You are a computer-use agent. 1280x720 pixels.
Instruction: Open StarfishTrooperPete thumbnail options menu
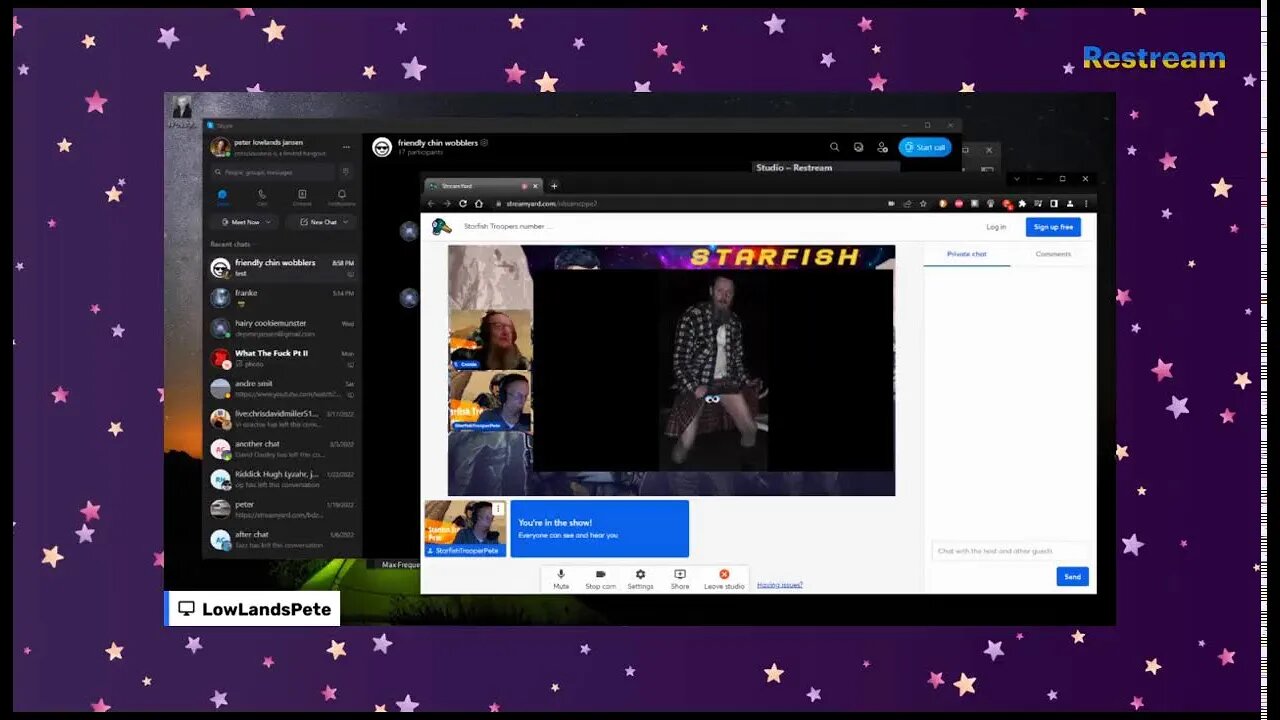point(498,509)
